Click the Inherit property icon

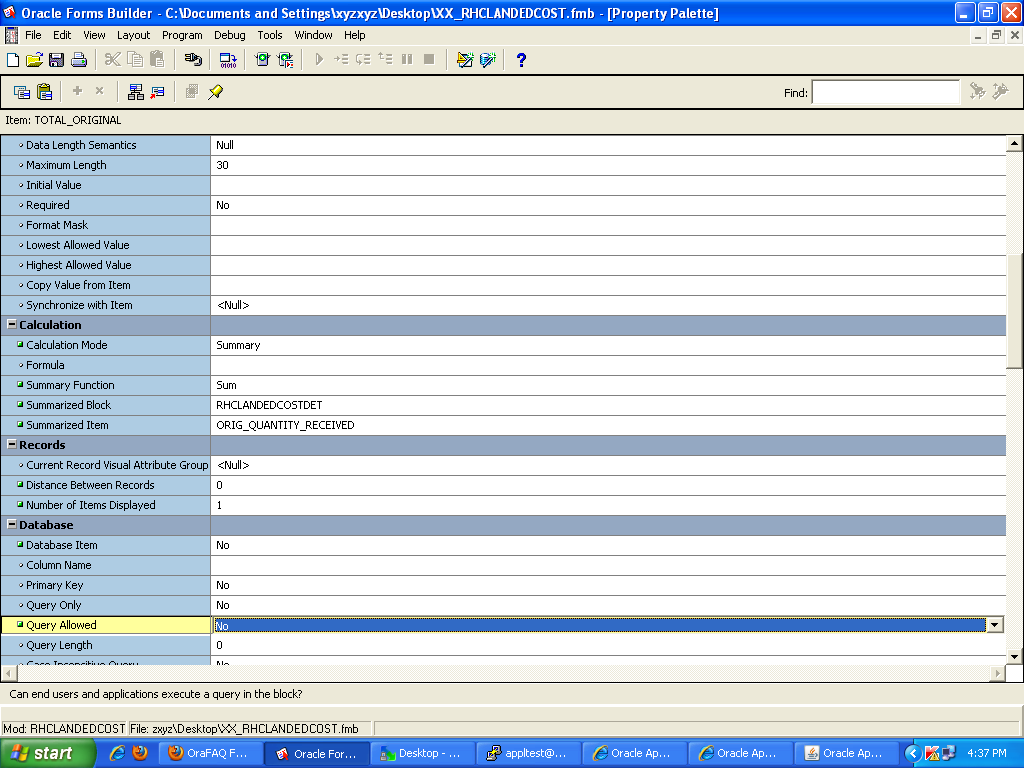tap(157, 92)
